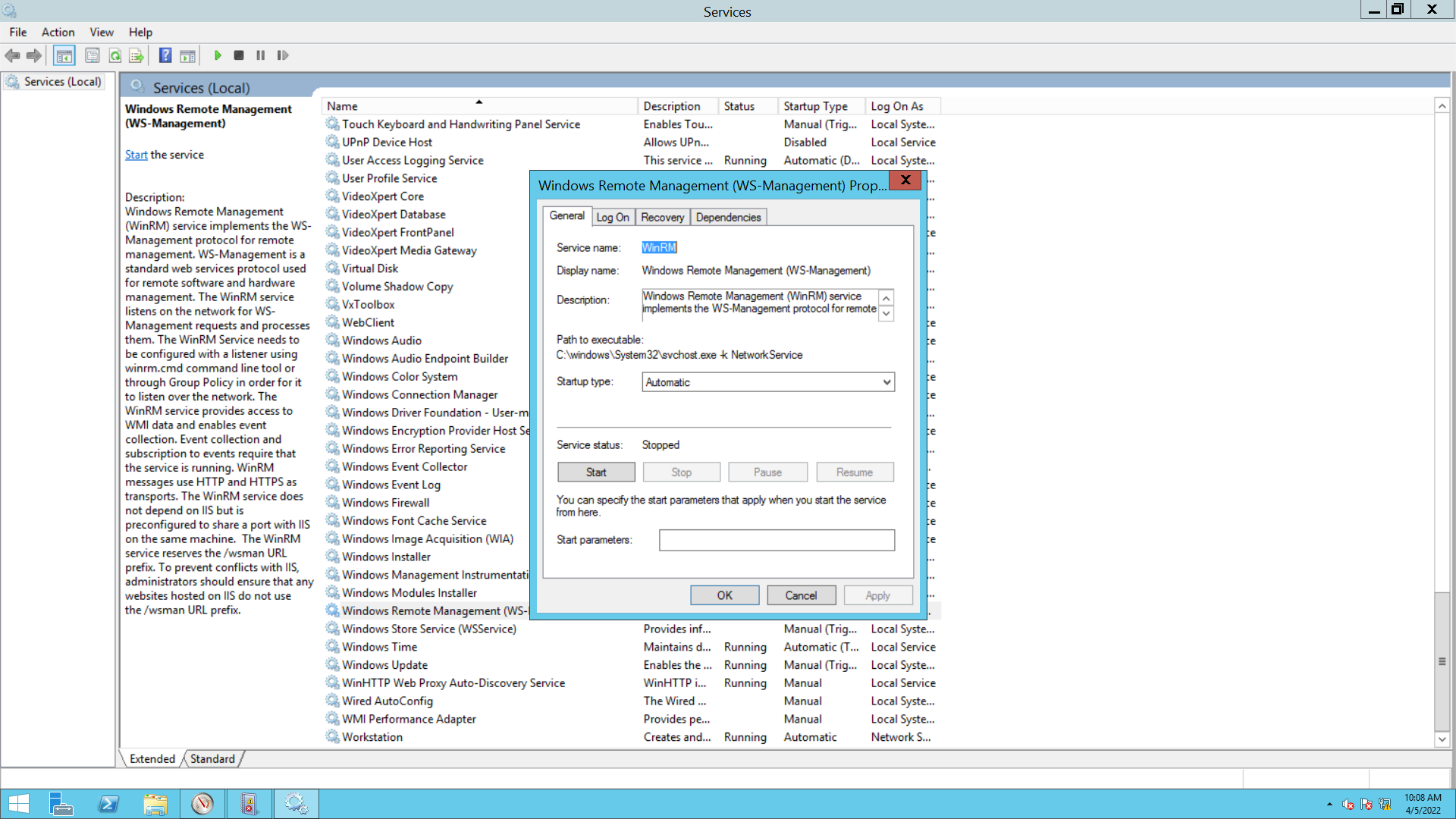Click the Start the service link
Screen dimensions: 1456x819
pos(136,154)
